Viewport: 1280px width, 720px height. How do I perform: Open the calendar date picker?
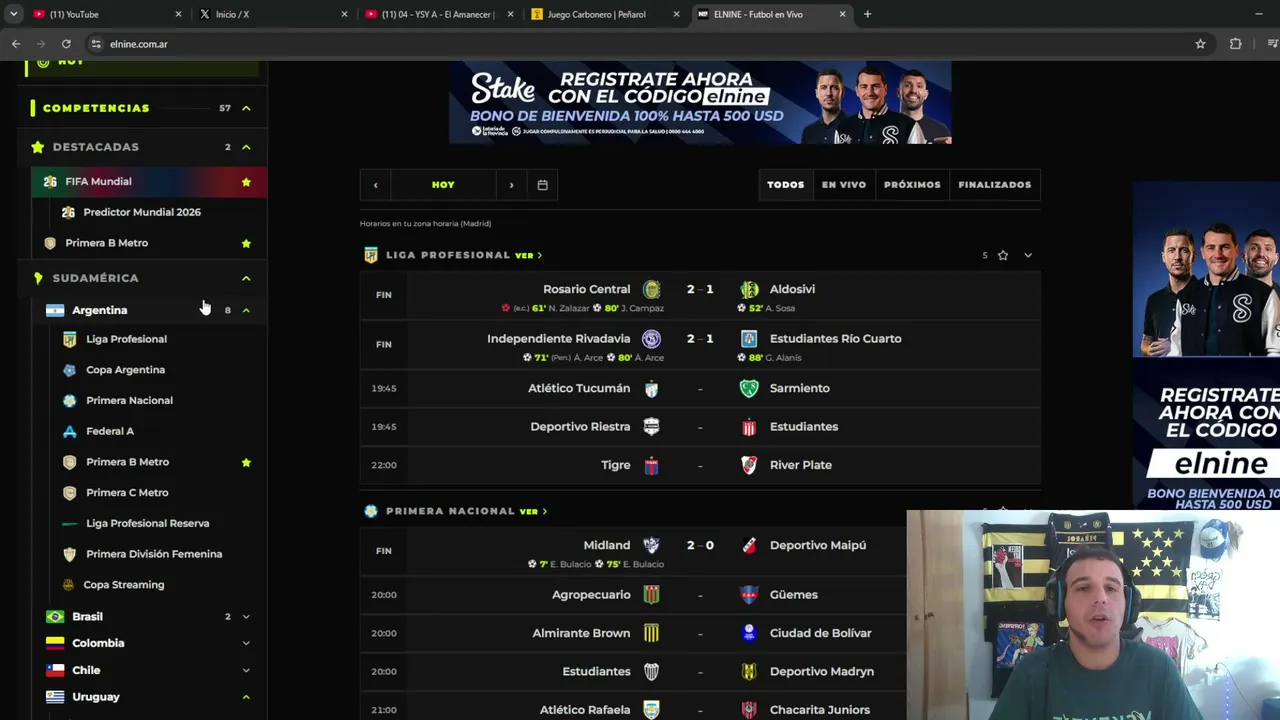(x=542, y=185)
